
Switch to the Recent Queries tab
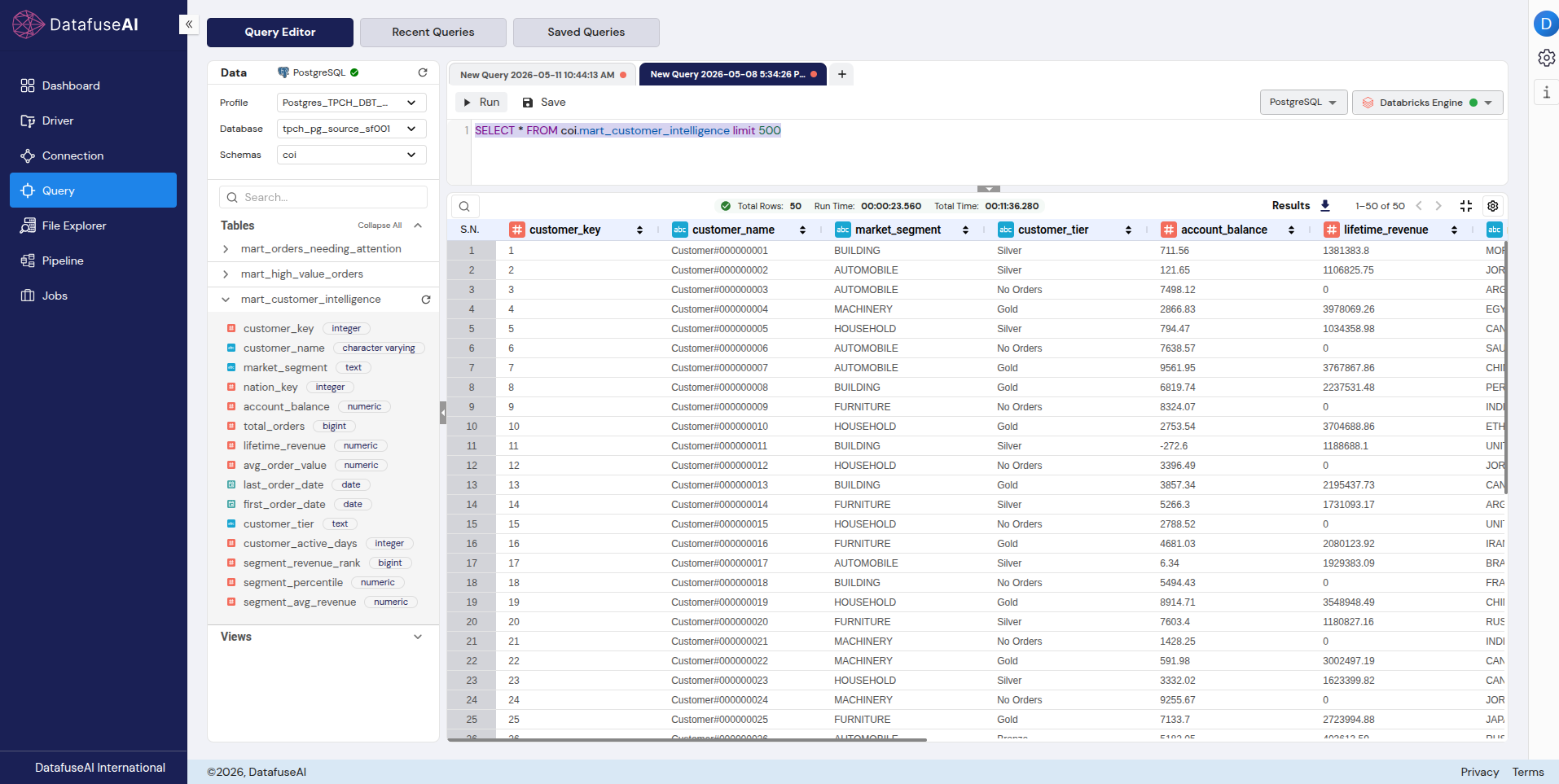433,33
